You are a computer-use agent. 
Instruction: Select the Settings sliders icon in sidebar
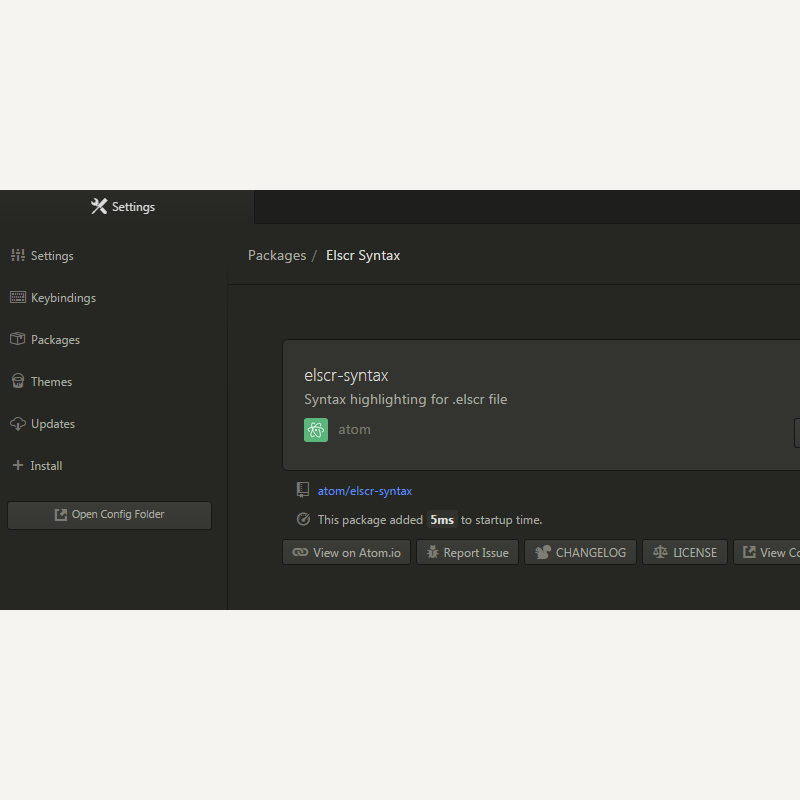18,255
